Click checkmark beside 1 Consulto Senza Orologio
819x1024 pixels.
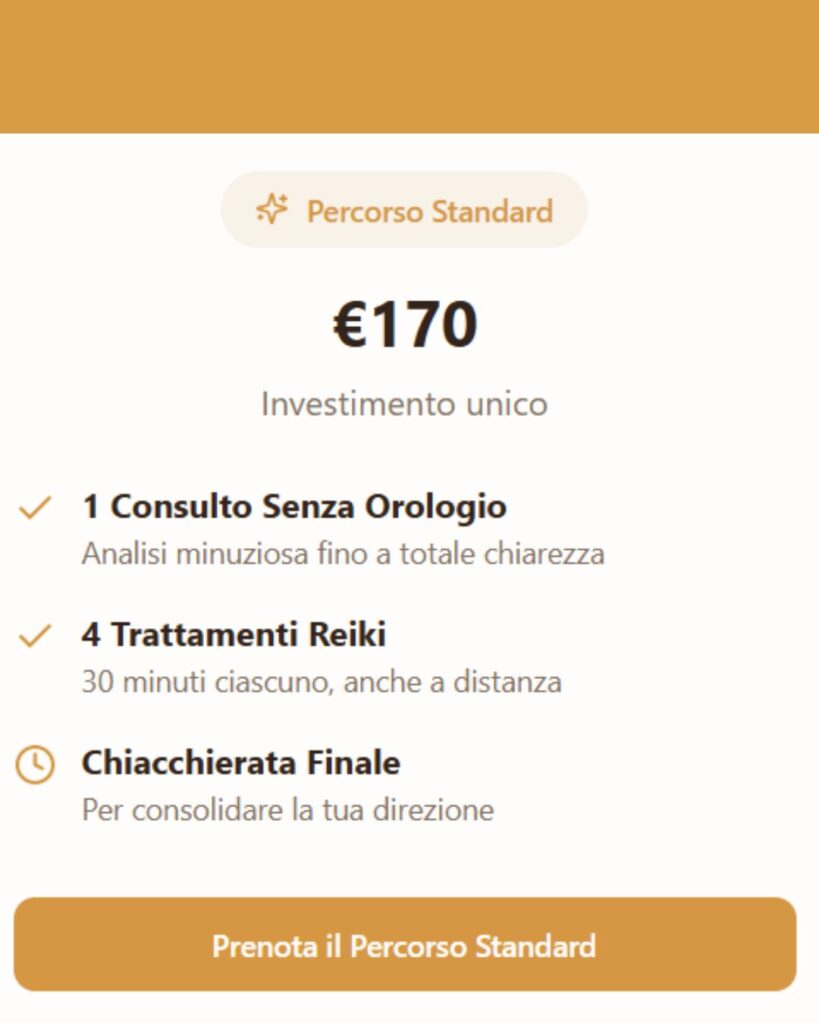35,508
